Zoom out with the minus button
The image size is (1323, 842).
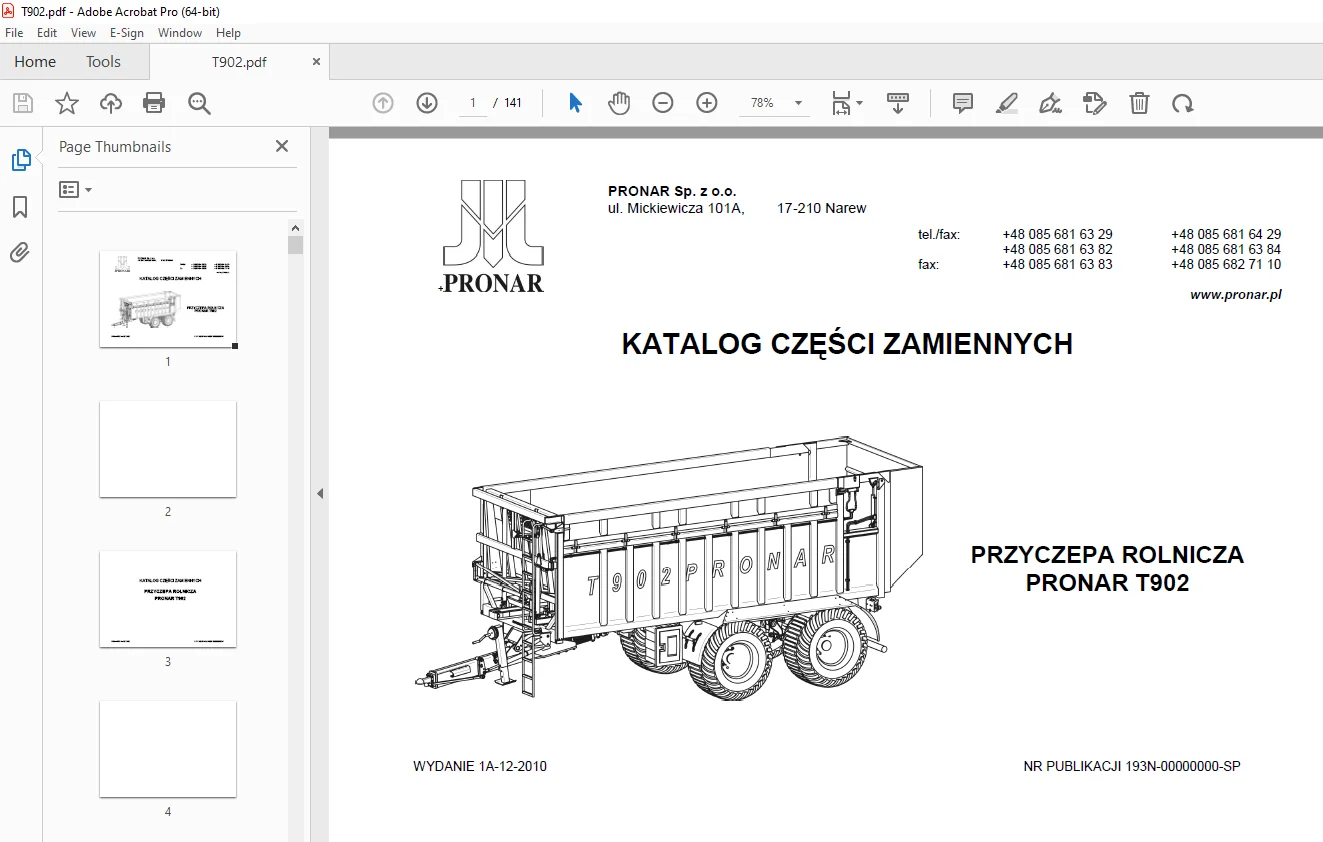(x=663, y=103)
